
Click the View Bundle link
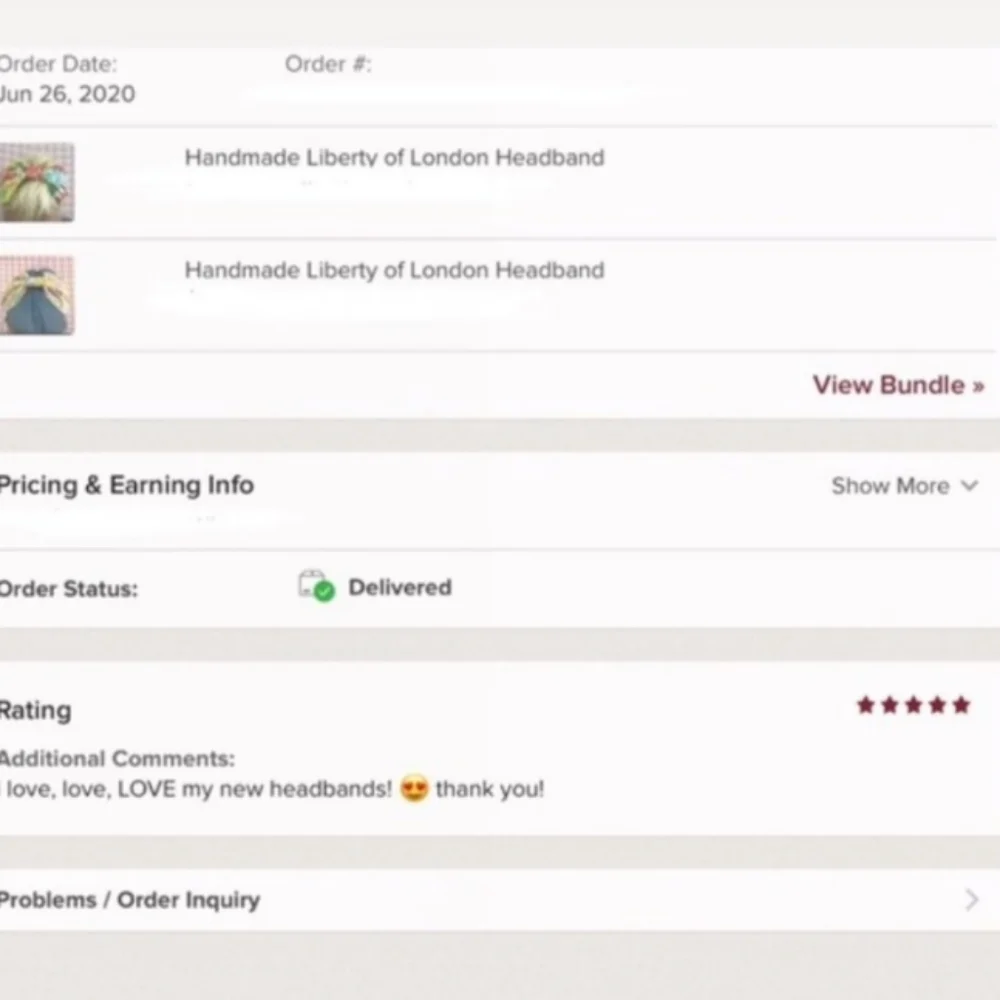click(x=898, y=385)
